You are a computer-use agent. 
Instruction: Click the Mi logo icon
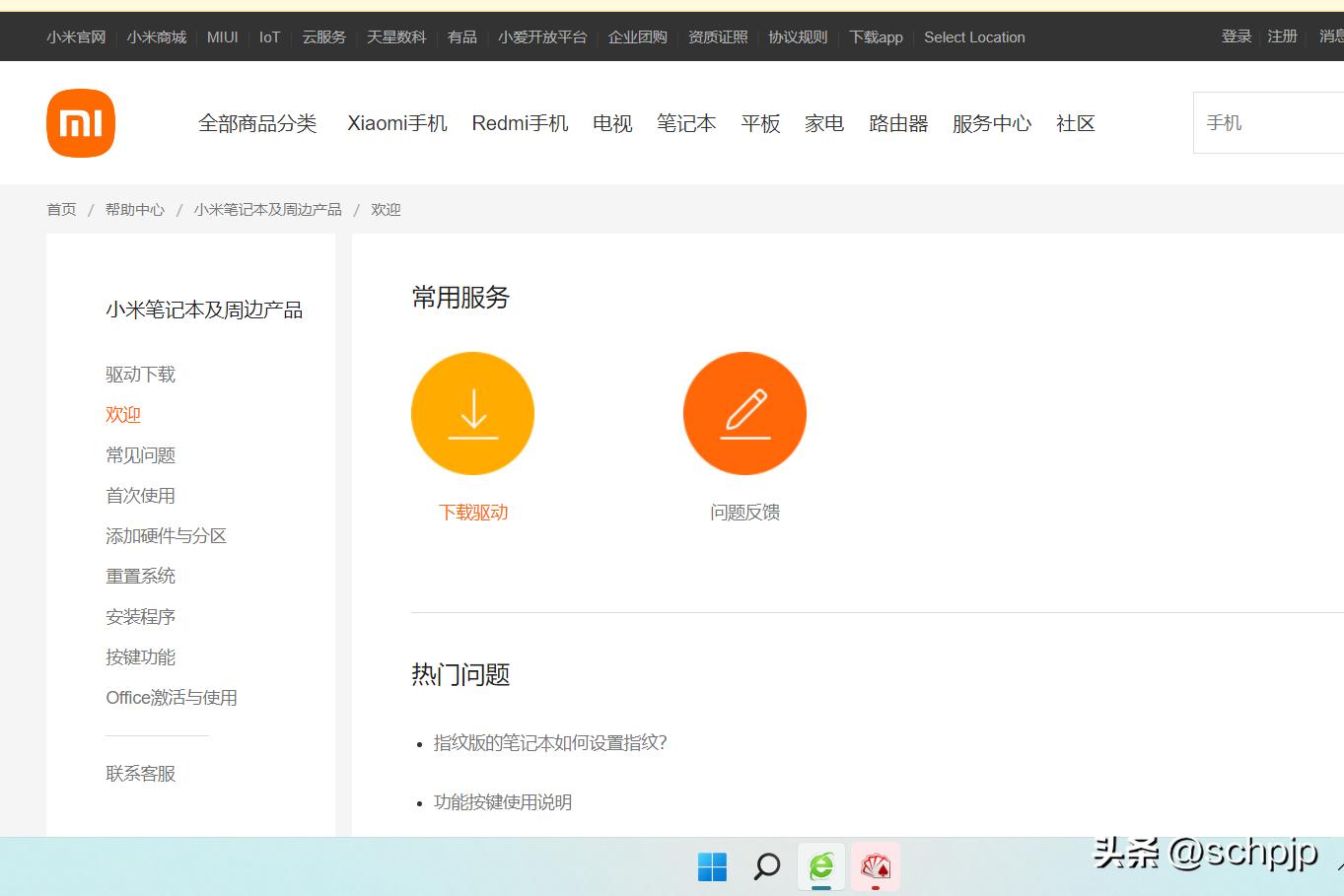(x=80, y=122)
